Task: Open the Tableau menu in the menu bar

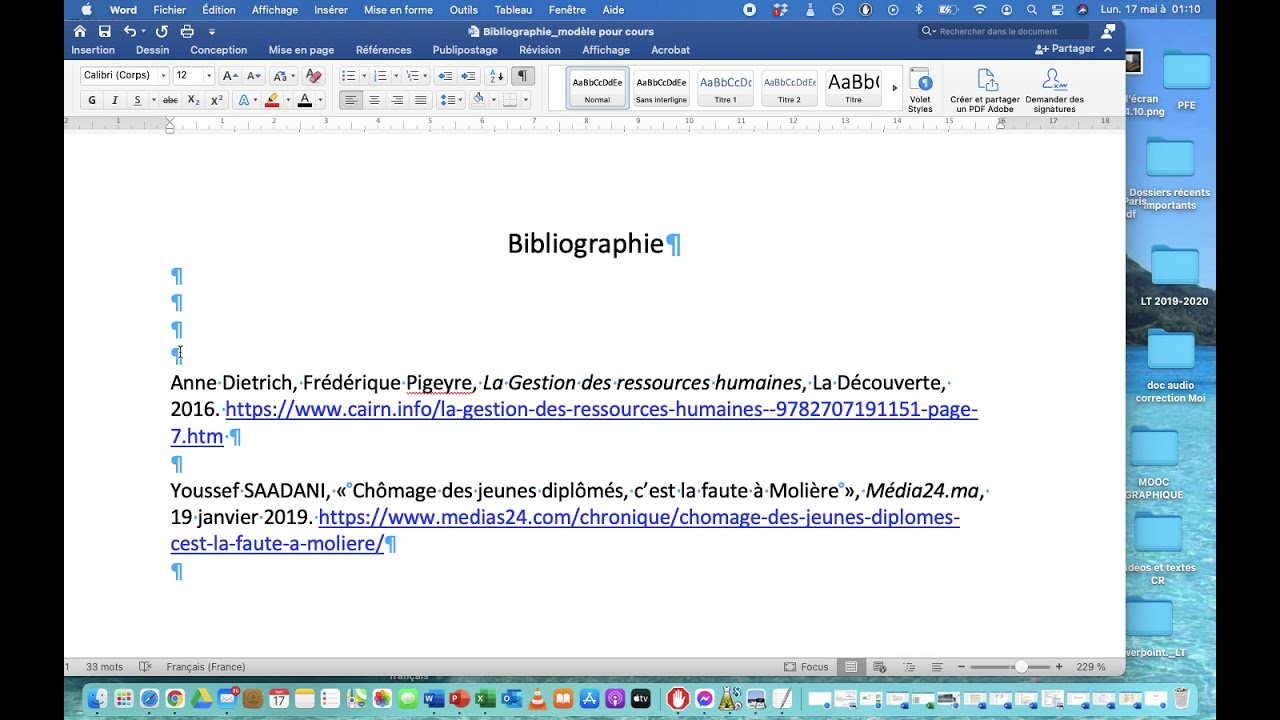Action: pyautogui.click(x=513, y=10)
